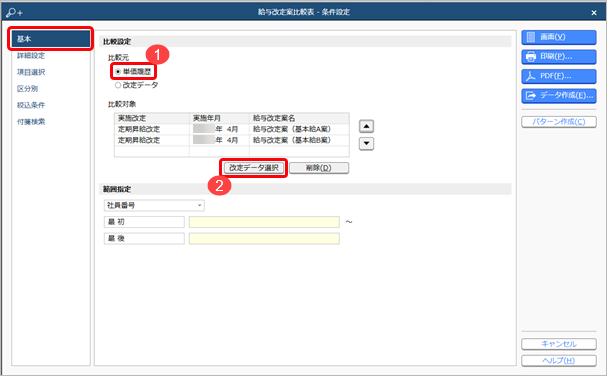Select row 給与改定案（基本給B案）
Image resolution: width=607 pixels, height=376 pixels.
(x=231, y=140)
